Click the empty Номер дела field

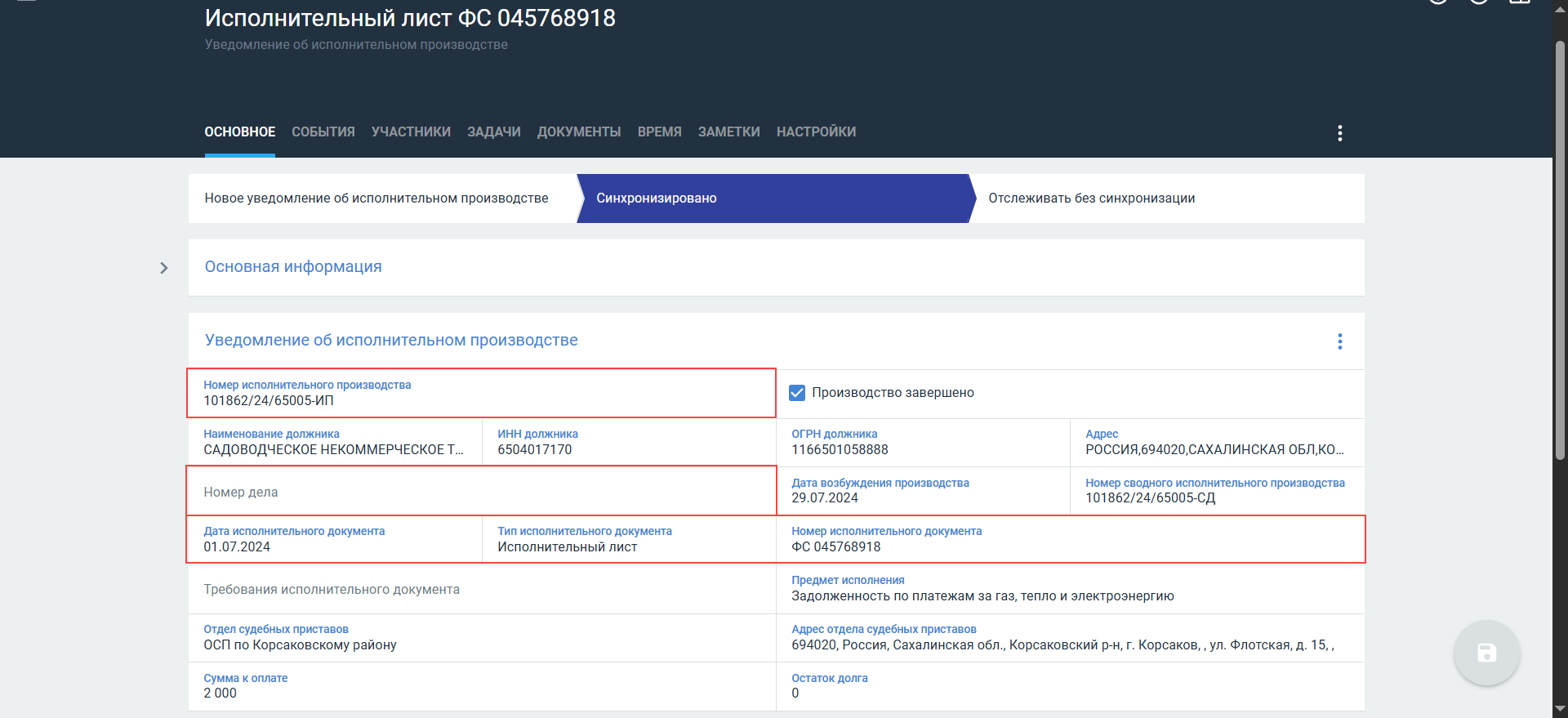pyautogui.click(x=480, y=492)
